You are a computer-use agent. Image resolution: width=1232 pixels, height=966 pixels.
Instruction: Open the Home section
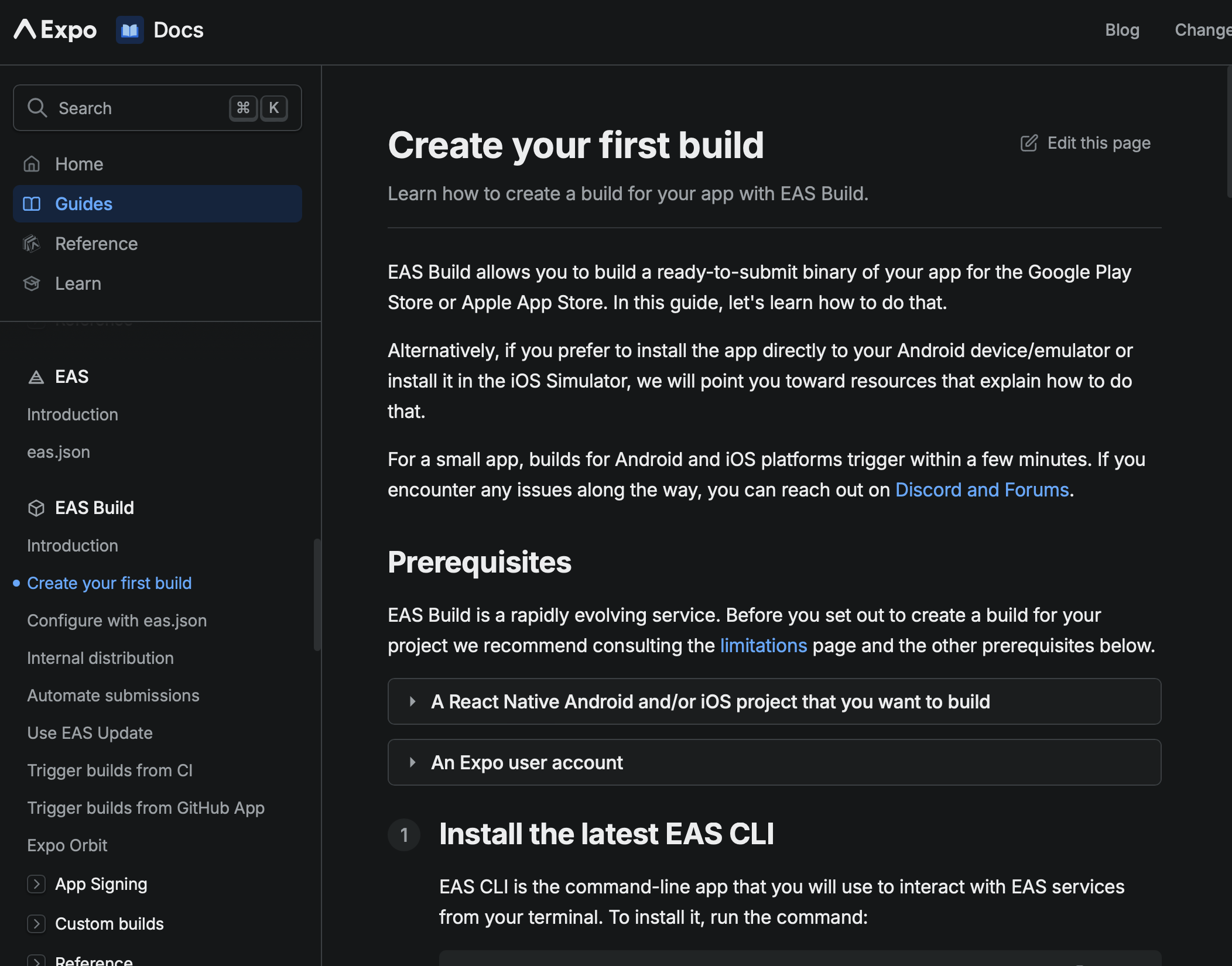(157, 164)
